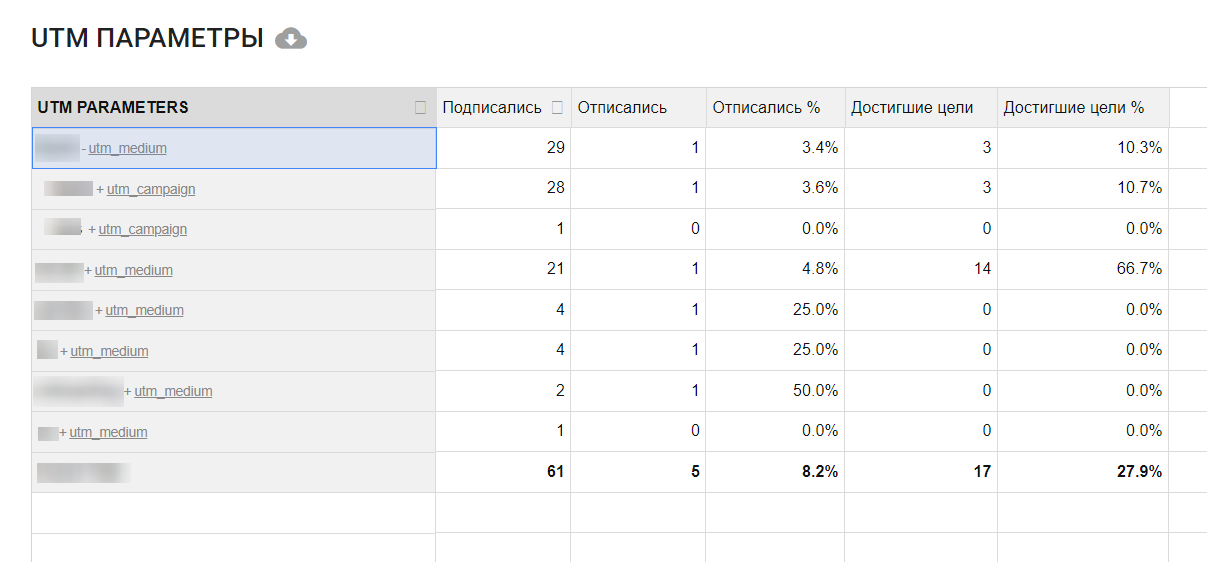
Task: Select the Отписались column header
Action: [x=622, y=108]
